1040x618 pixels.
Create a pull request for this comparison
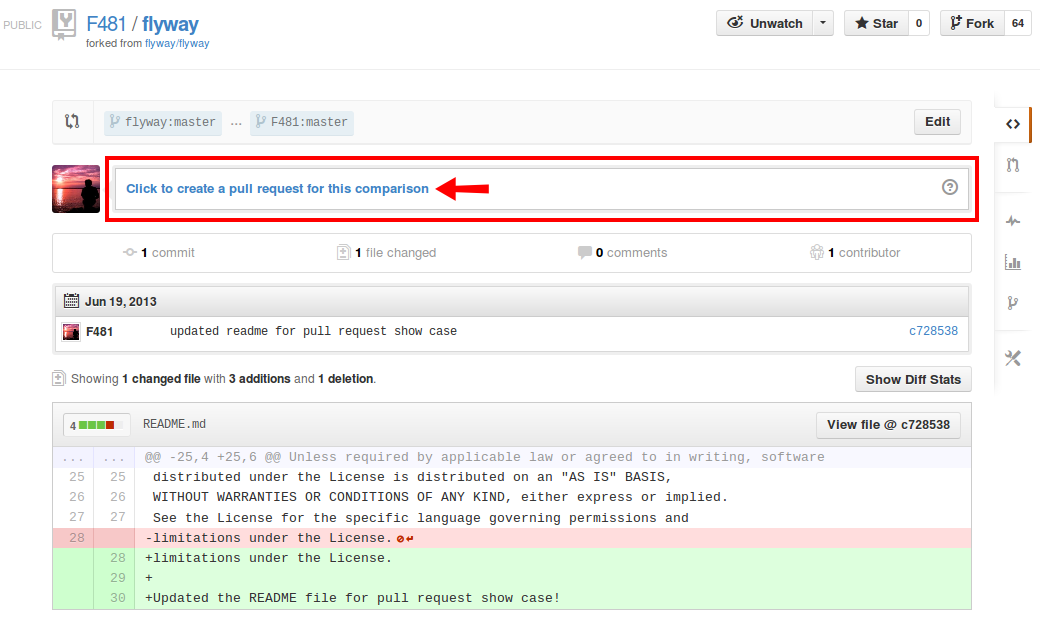coord(277,189)
